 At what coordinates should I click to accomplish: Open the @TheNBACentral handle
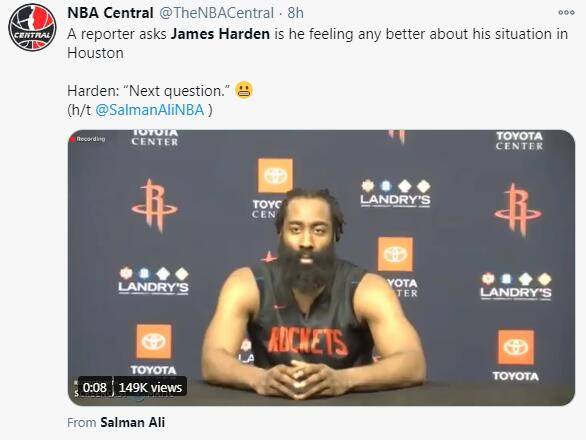click(217, 13)
